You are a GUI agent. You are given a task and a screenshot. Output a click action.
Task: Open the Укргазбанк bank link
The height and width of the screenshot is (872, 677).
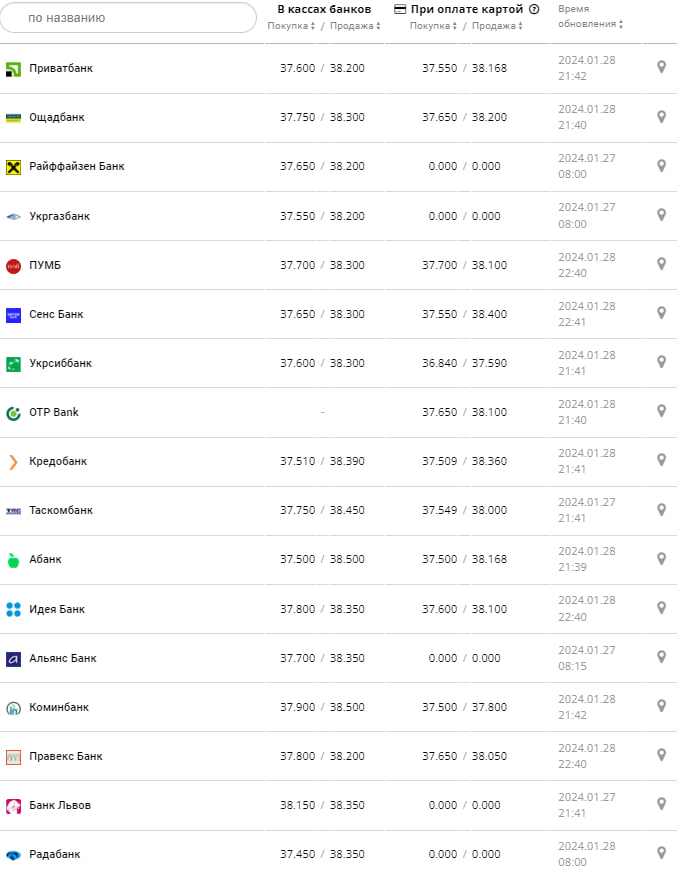pos(59,216)
